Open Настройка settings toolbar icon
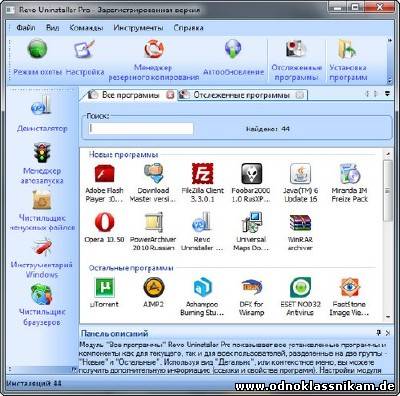Image resolution: width=400 pixels, height=396 pixels. click(85, 49)
